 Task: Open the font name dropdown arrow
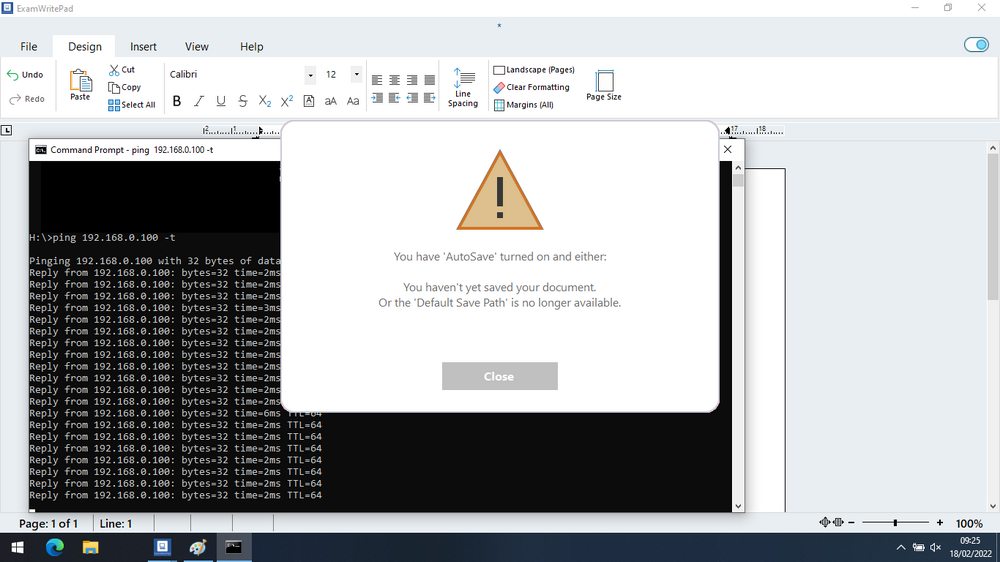(310, 75)
